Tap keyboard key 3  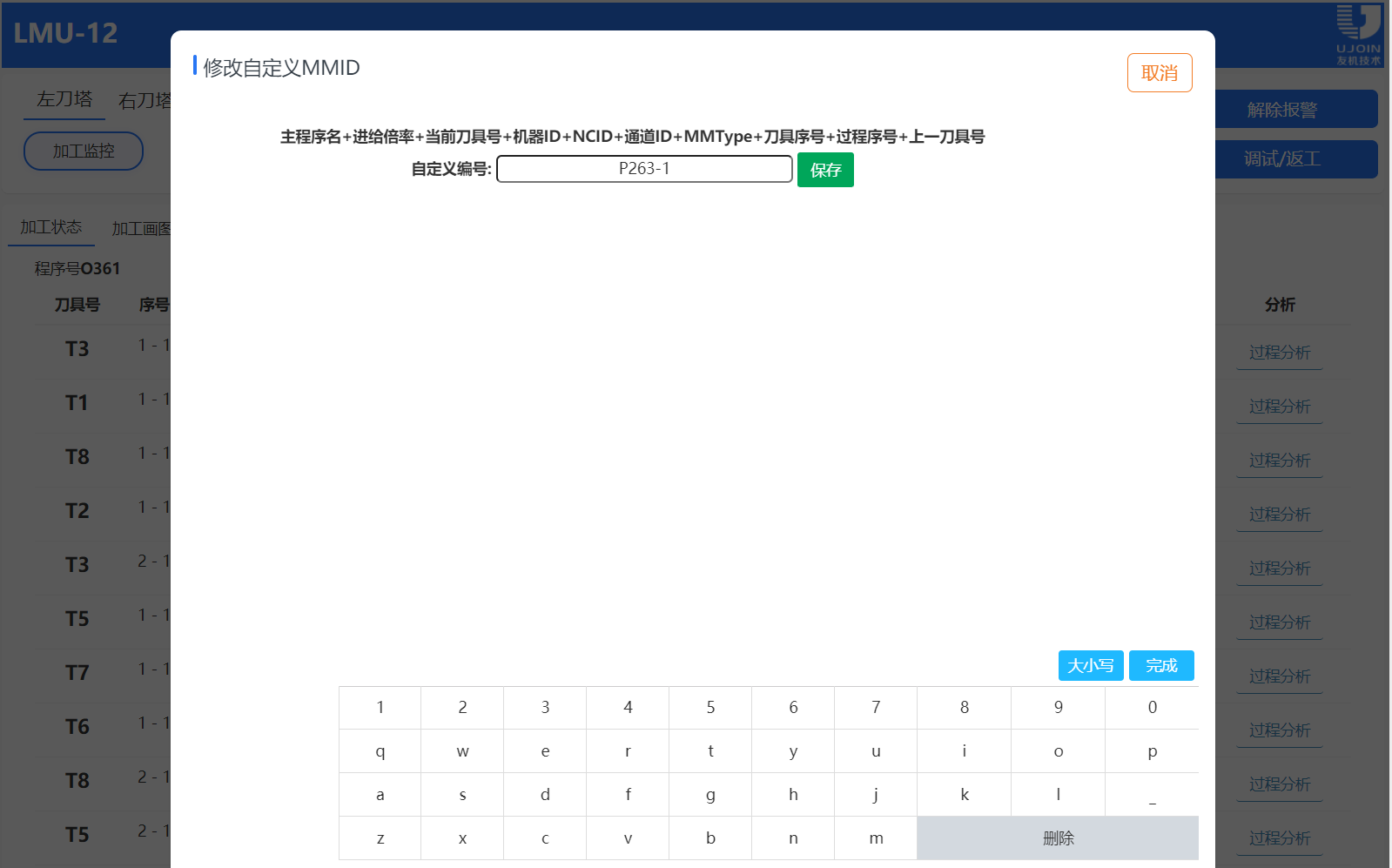[x=545, y=708]
